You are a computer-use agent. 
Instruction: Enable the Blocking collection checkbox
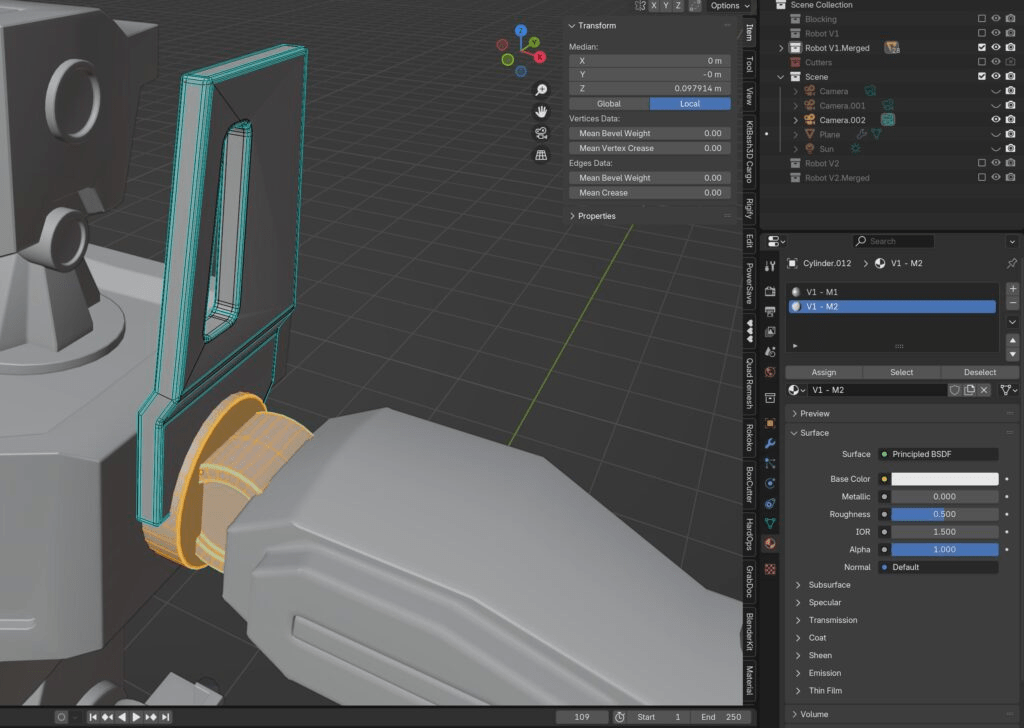click(x=981, y=19)
